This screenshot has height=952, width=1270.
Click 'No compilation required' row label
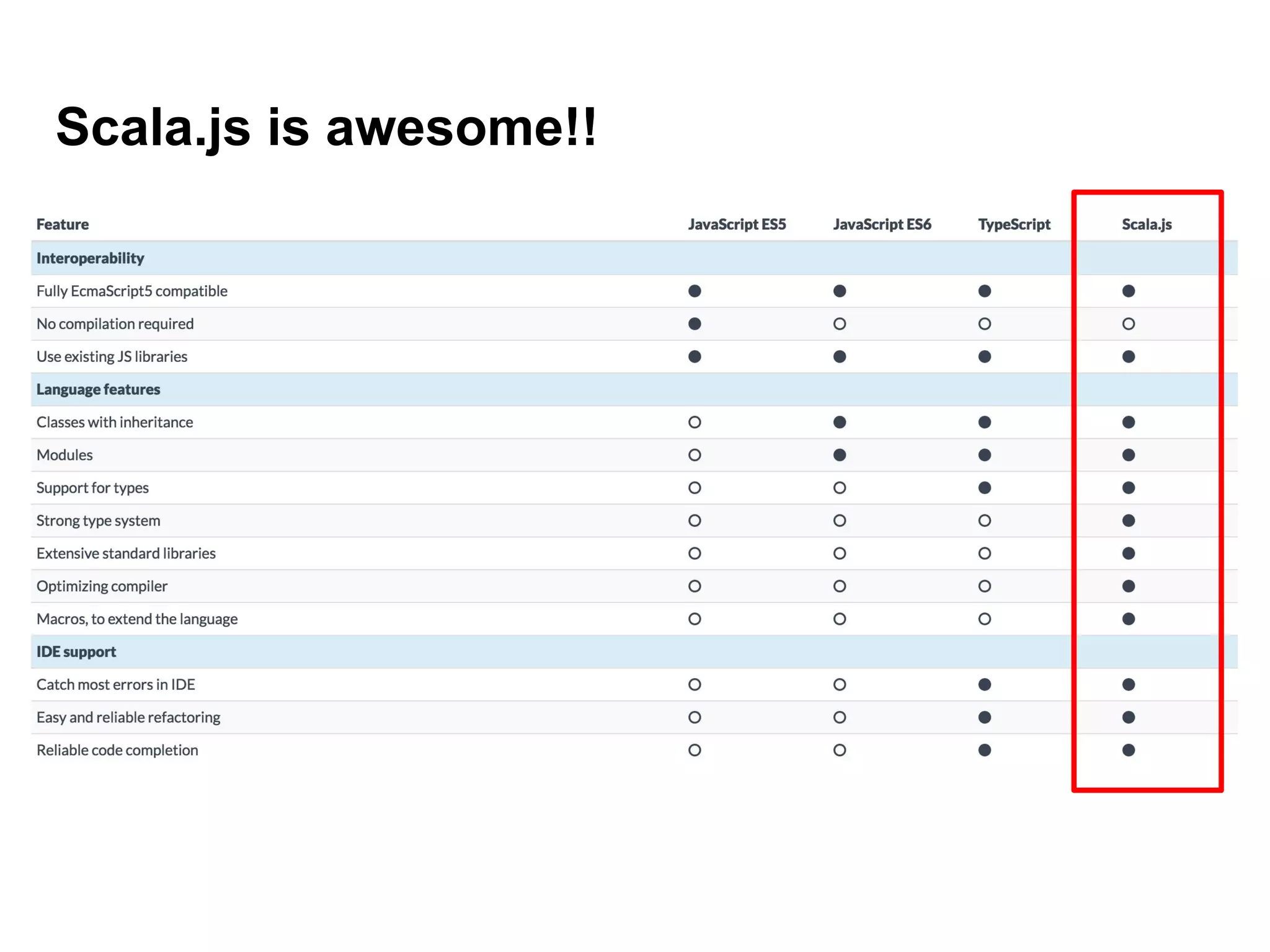pyautogui.click(x=115, y=324)
